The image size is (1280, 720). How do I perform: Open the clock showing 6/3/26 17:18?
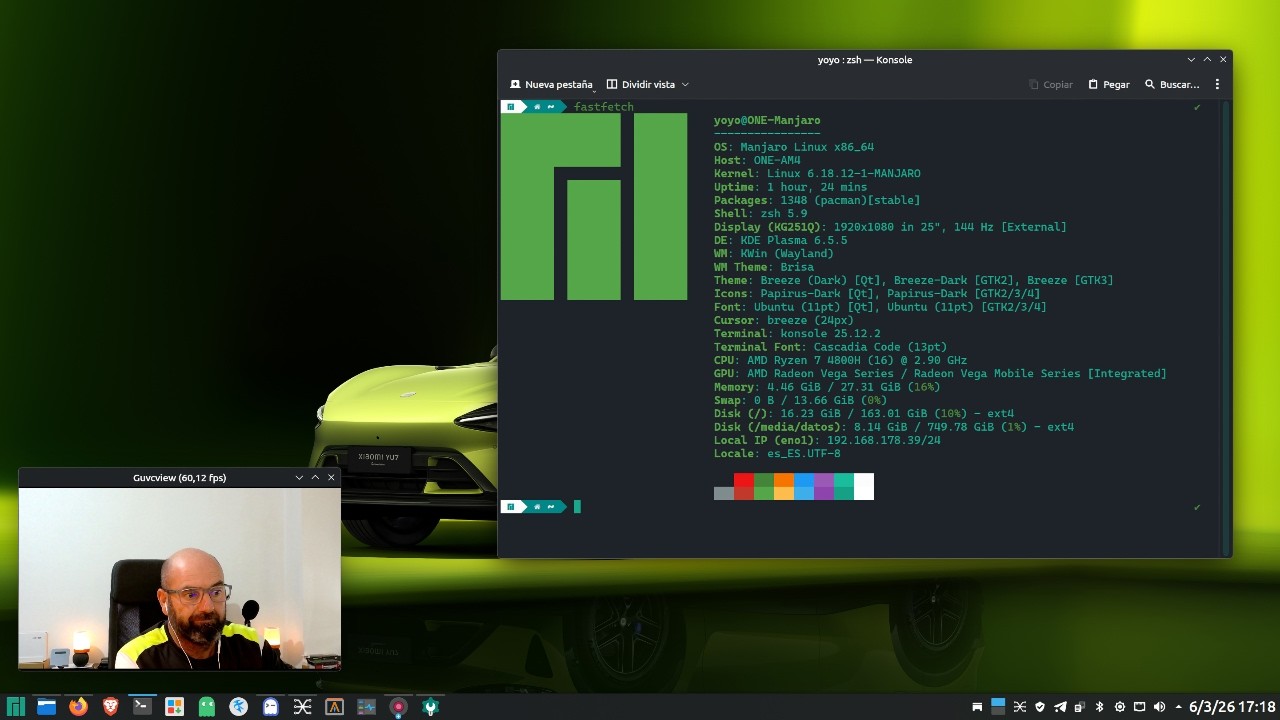(1232, 707)
